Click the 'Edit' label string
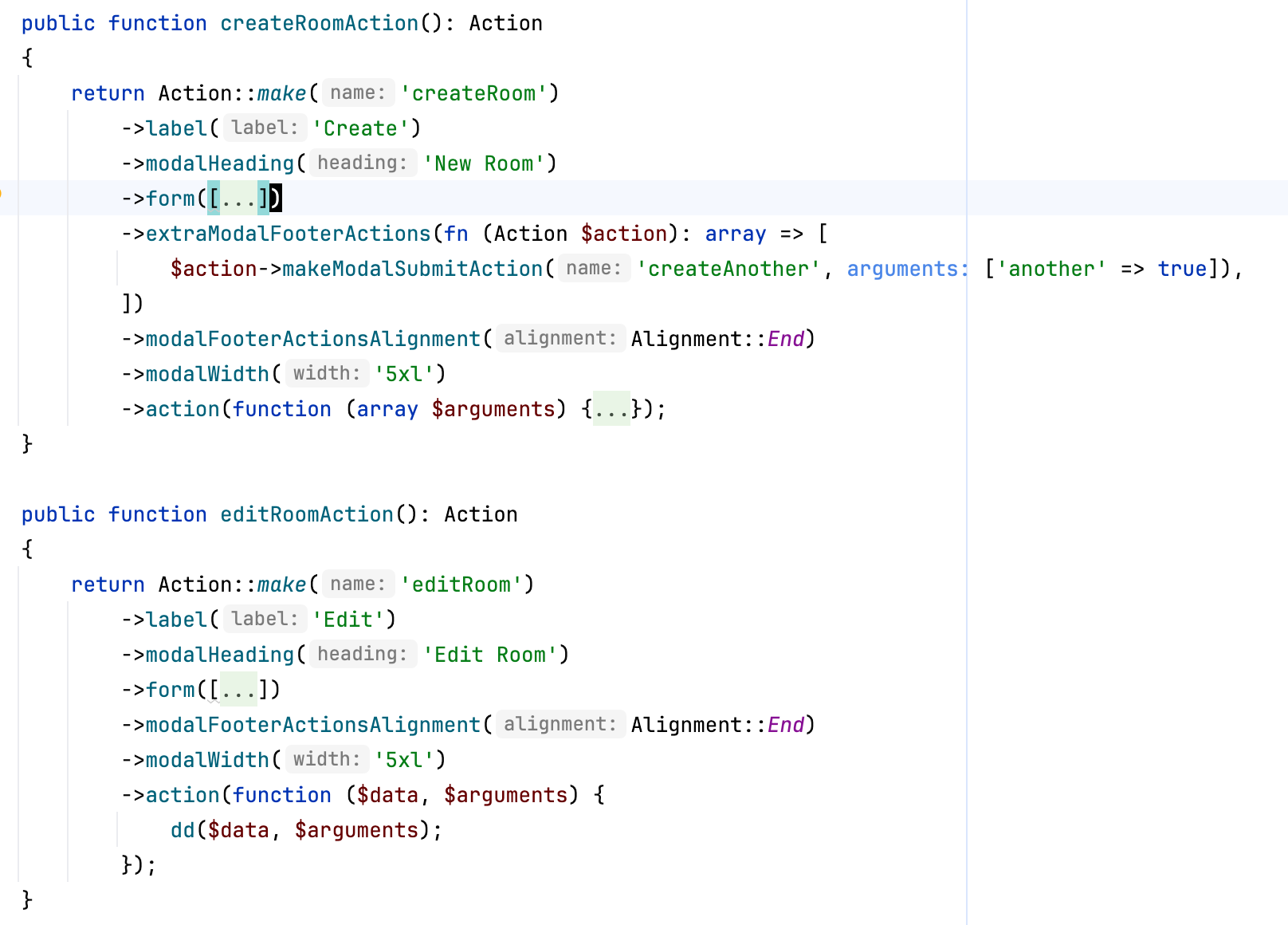Screen dimensions: 1288x925 click(x=348, y=620)
